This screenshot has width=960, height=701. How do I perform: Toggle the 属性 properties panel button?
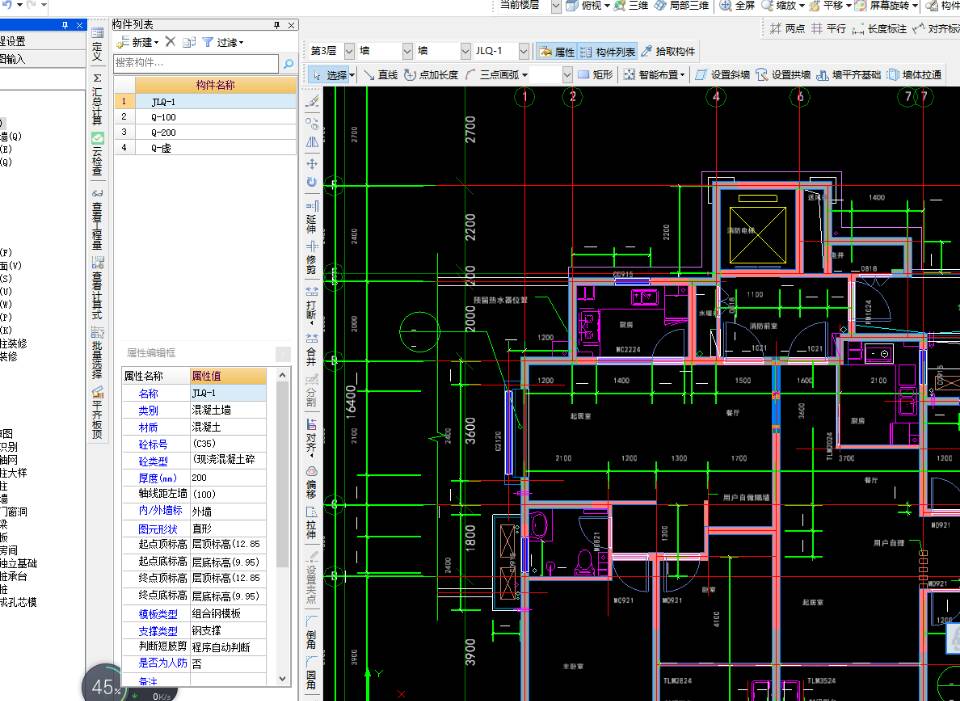(557, 52)
